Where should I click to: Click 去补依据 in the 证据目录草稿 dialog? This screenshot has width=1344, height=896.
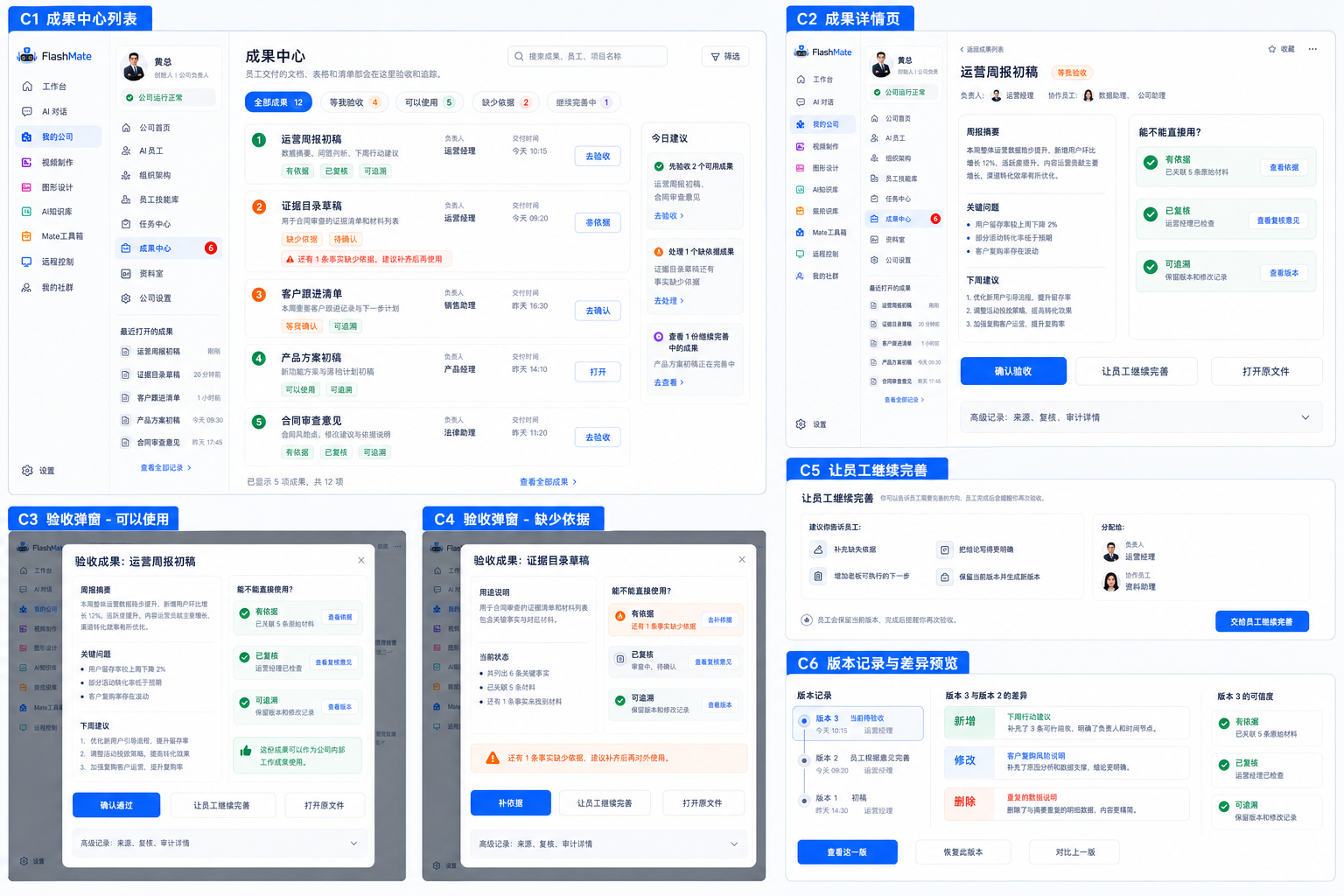tap(720, 619)
